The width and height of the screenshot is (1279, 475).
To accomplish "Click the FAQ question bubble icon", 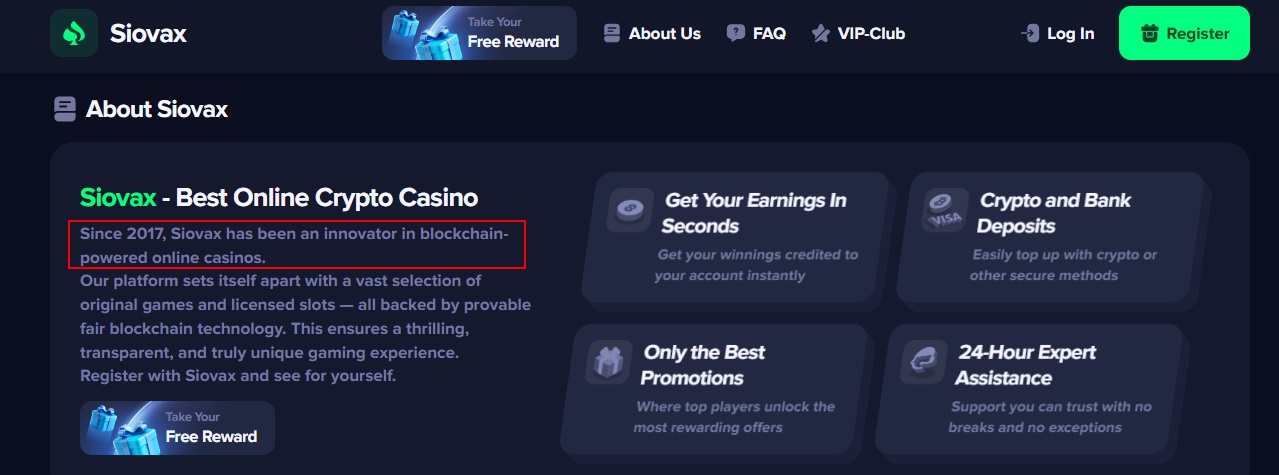I will [736, 33].
